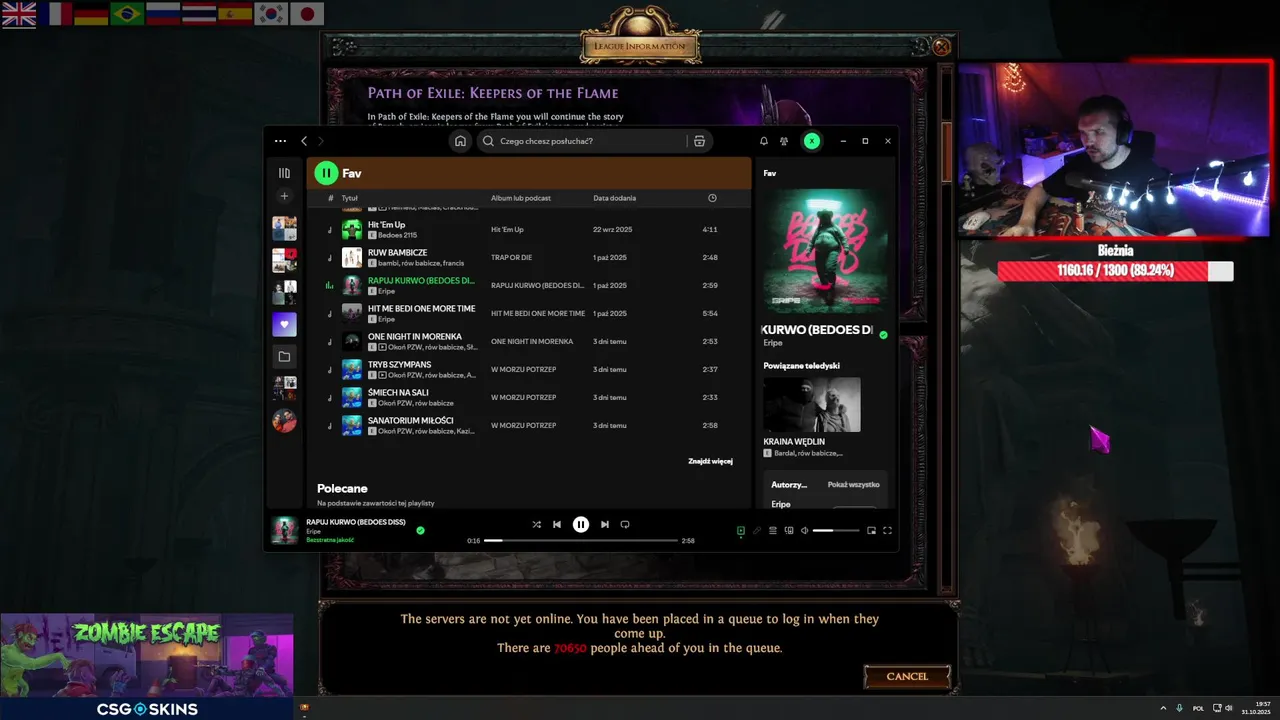
Task: Click Znajdź więcej link
Action: 710,461
